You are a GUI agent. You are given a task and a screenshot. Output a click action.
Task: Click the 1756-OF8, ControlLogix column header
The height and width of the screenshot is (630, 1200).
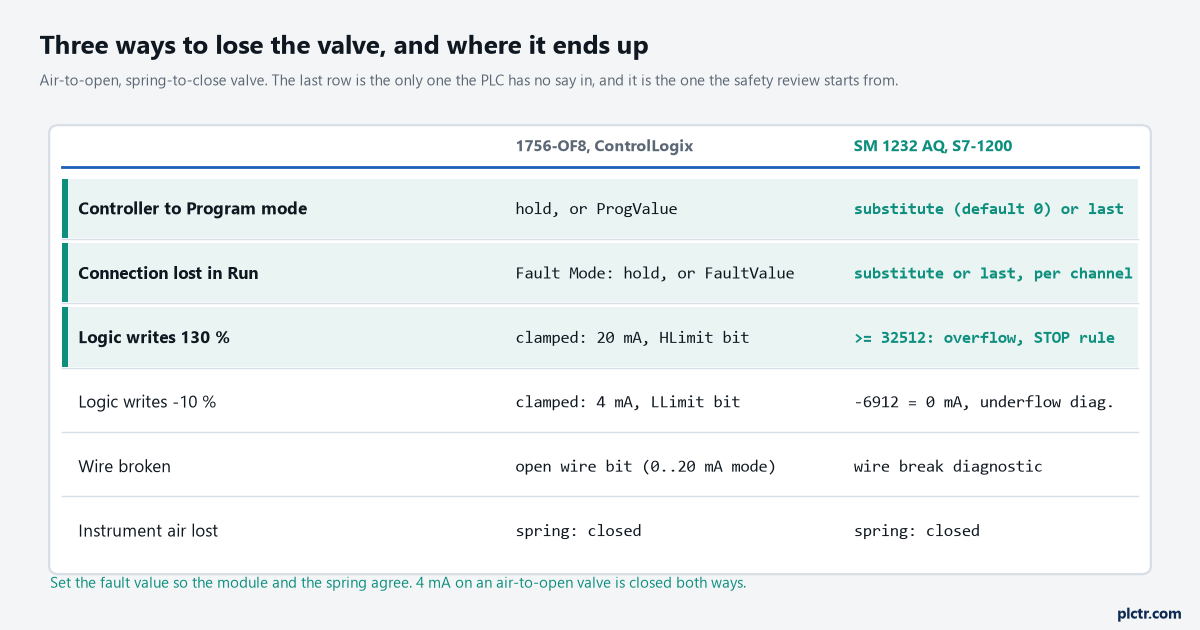pyautogui.click(x=604, y=146)
